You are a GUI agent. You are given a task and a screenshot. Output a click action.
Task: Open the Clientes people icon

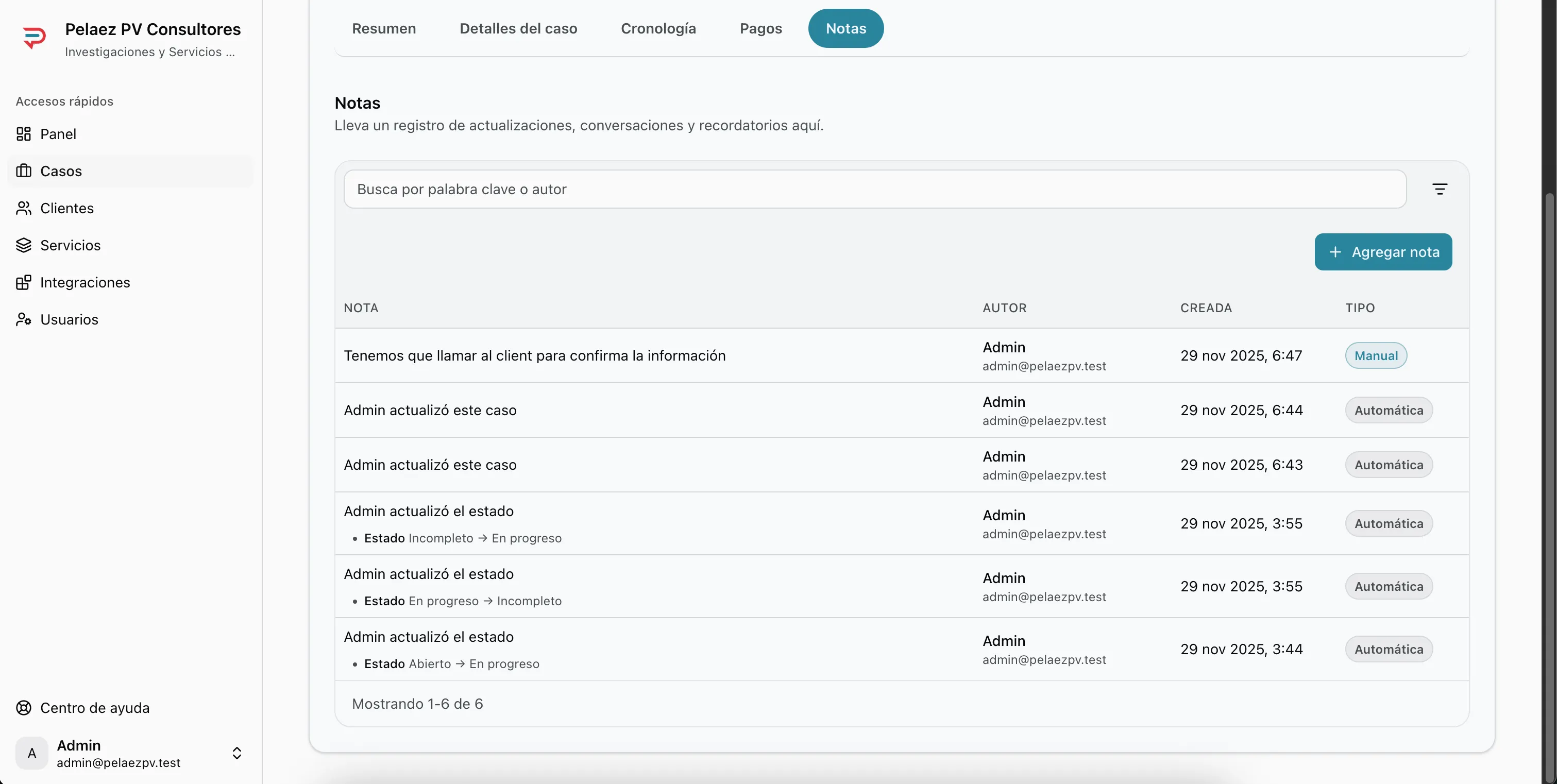click(24, 208)
